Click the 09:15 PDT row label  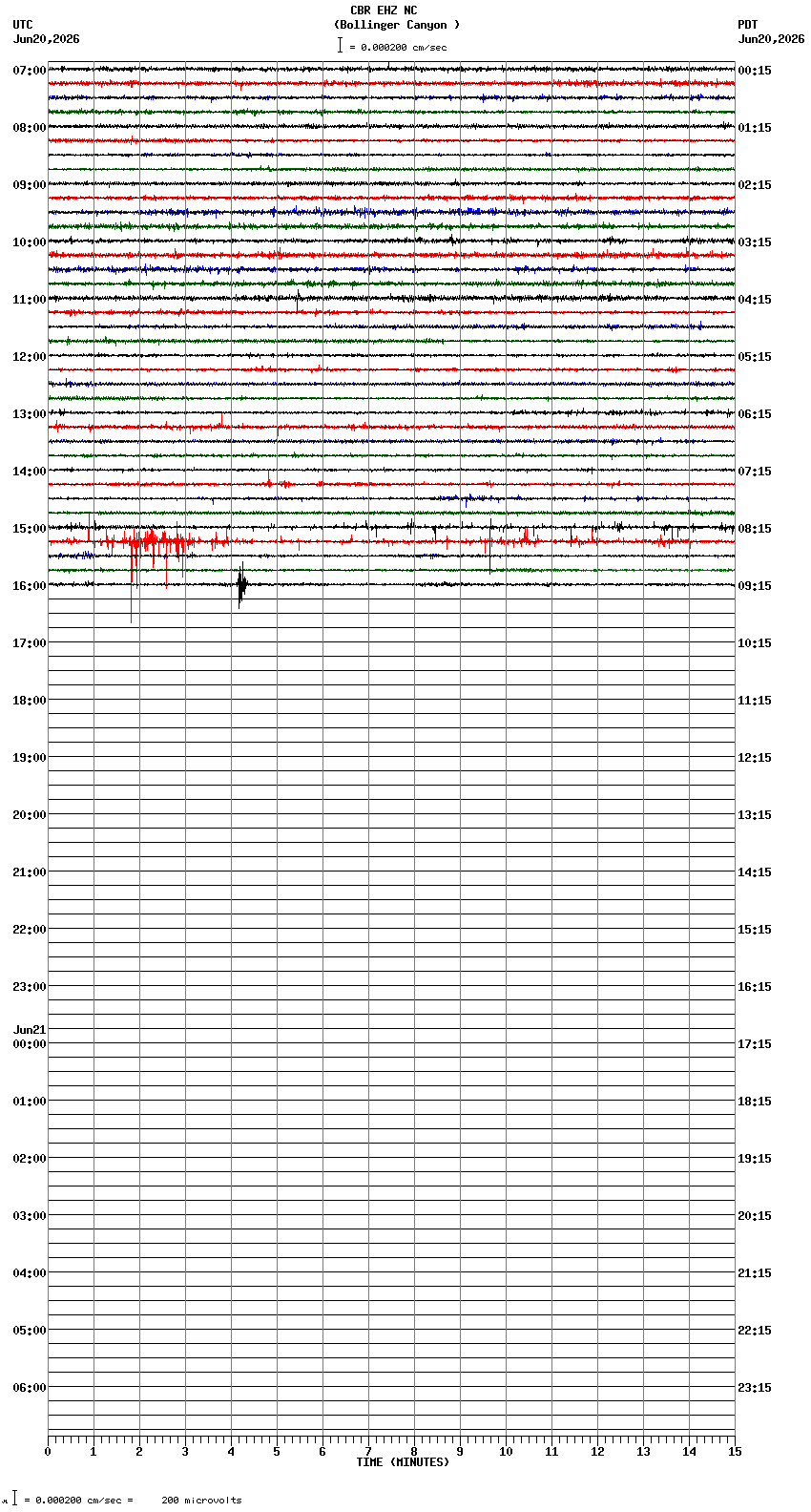[x=755, y=586]
